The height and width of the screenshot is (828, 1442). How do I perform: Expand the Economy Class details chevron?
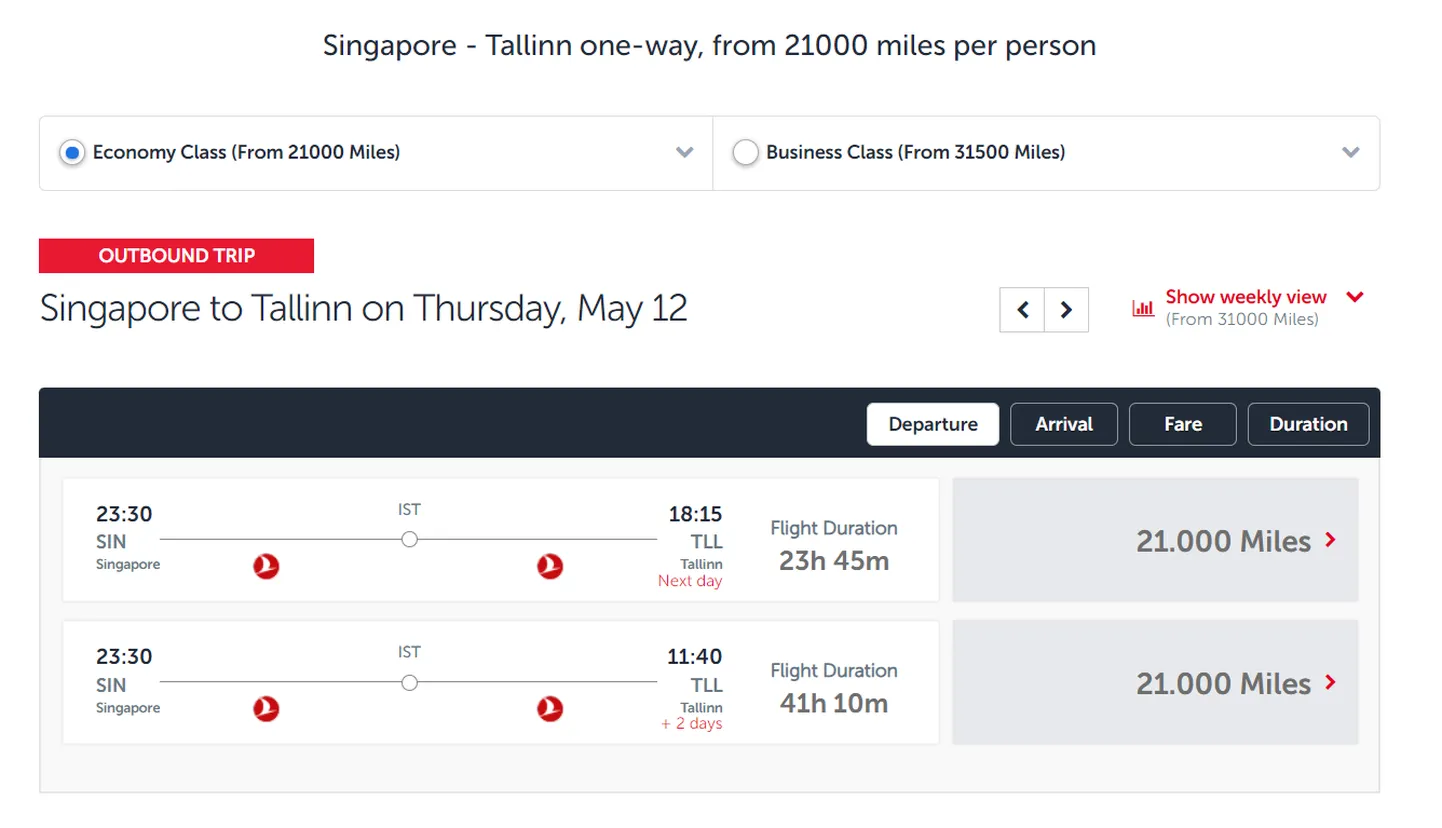[684, 153]
